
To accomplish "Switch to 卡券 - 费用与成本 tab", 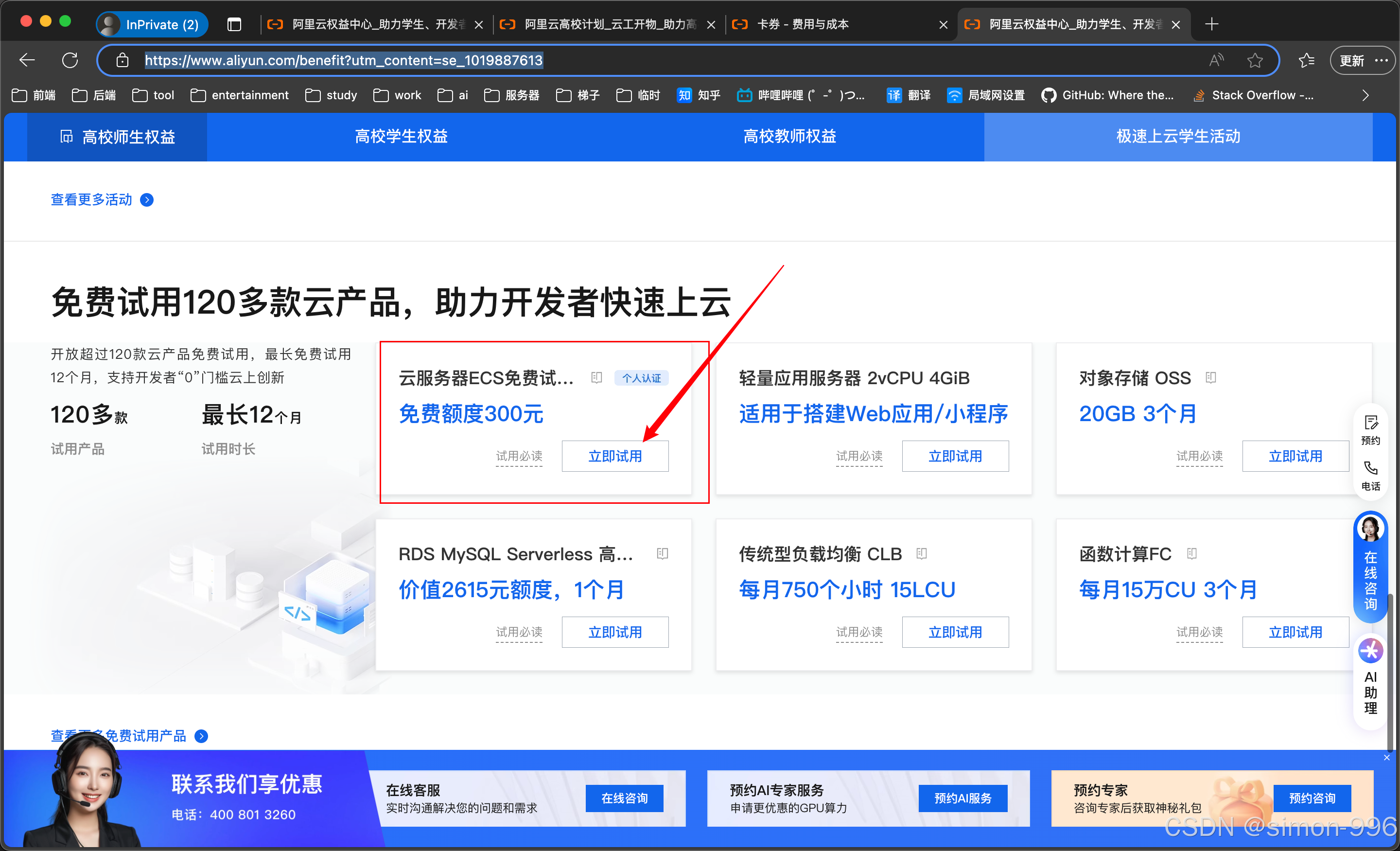I will 840,24.
